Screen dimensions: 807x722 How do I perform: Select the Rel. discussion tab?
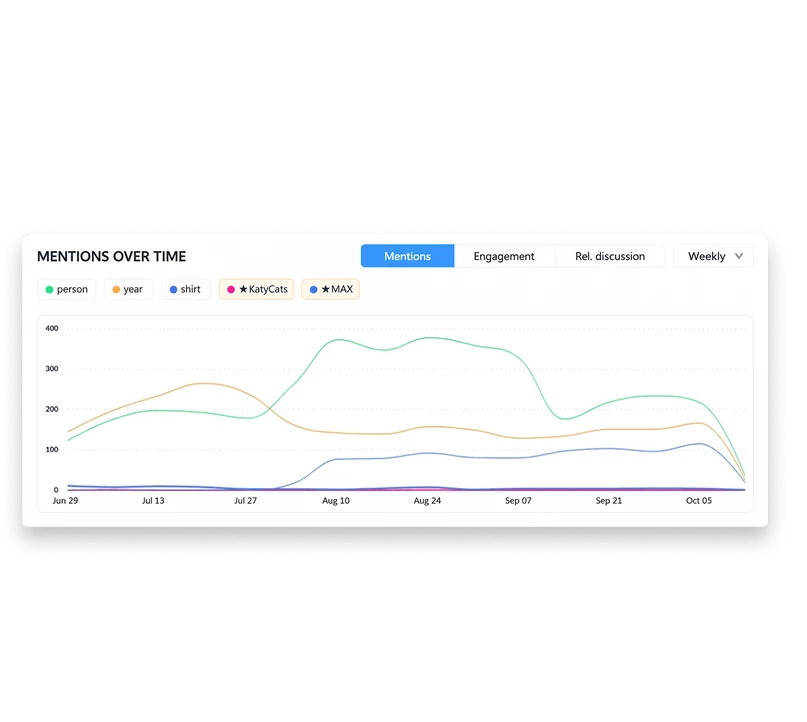point(609,256)
